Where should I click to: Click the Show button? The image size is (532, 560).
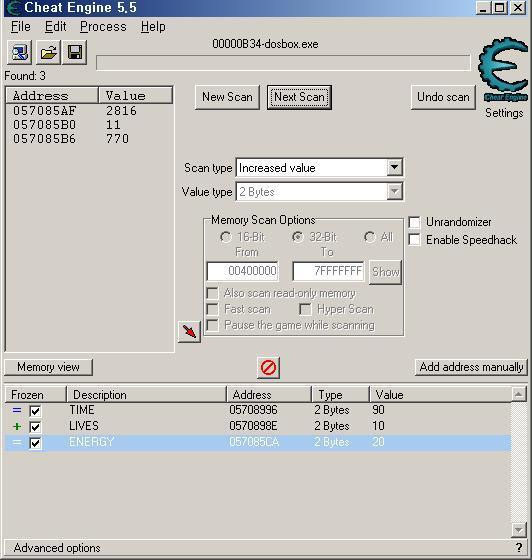(x=385, y=272)
